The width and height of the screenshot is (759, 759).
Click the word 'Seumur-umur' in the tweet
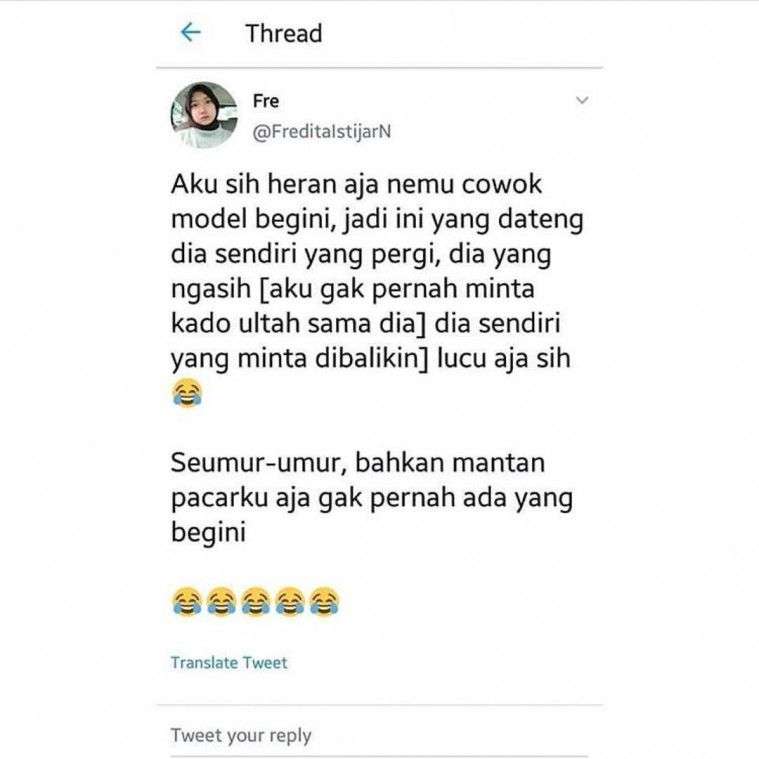coord(259,463)
